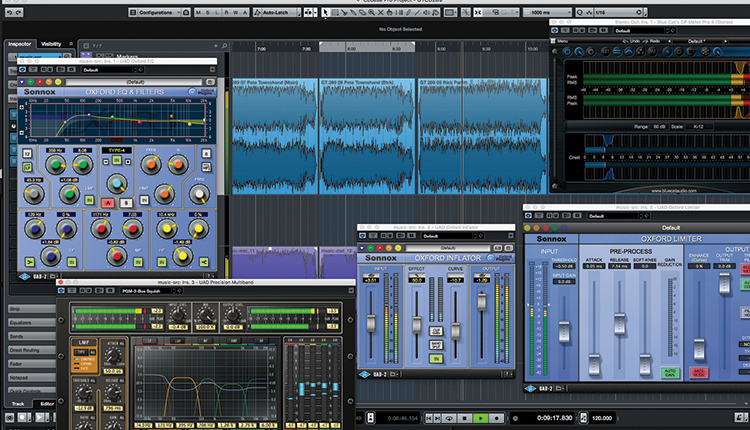The image size is (750, 430).
Task: Open the Direct Routing section in the Inspector
Action: pyautogui.click(x=31, y=350)
